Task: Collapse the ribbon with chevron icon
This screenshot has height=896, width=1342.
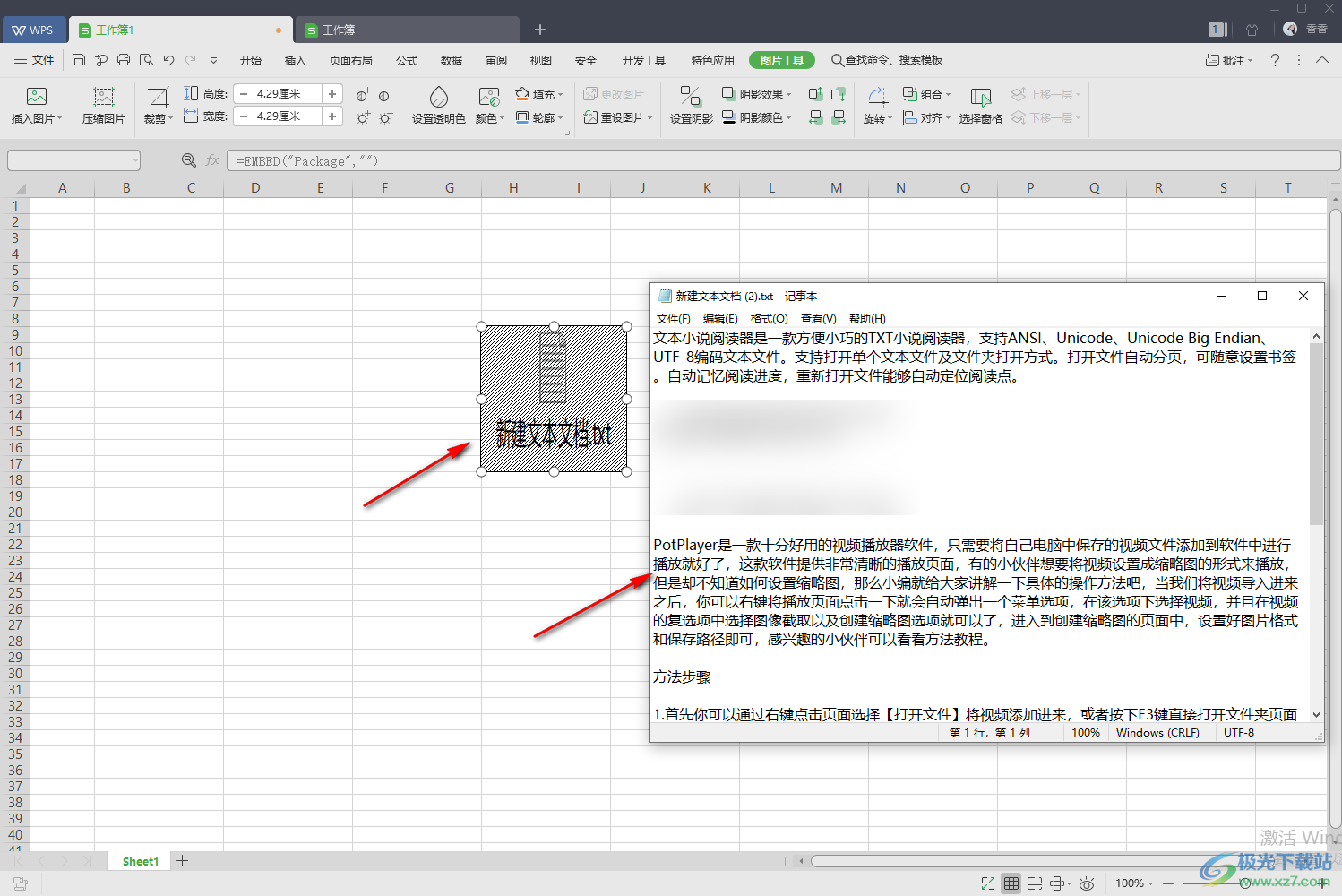Action: [x=1322, y=60]
